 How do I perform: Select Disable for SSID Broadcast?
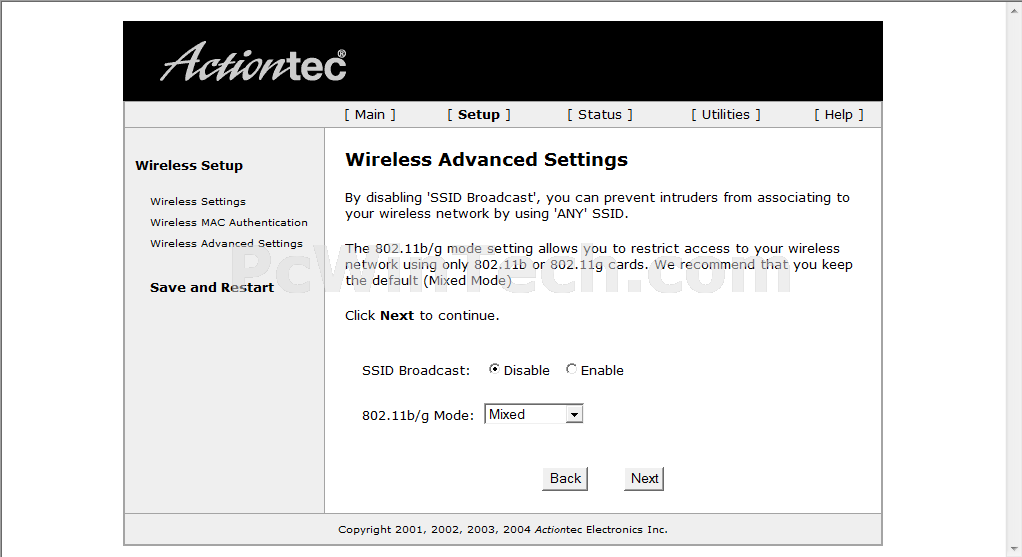click(x=494, y=369)
